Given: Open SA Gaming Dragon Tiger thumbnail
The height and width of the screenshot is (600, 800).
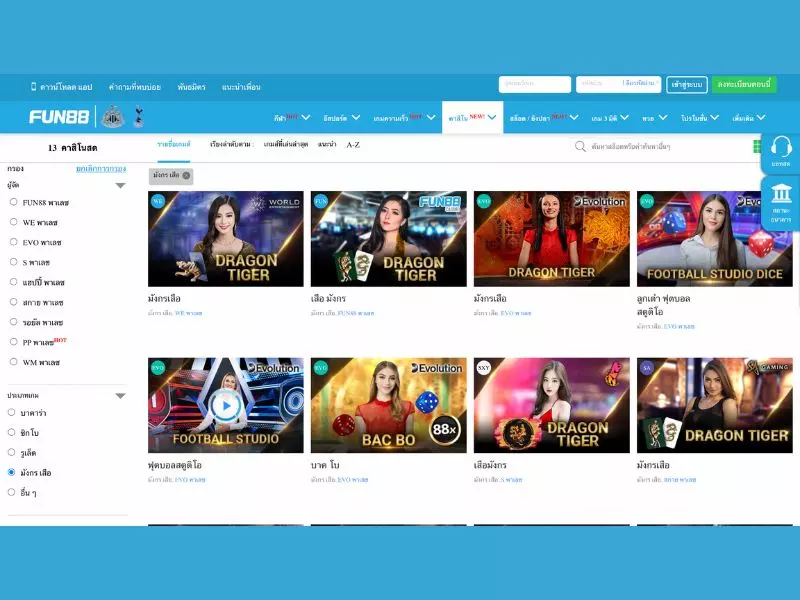Looking at the screenshot, I should pyautogui.click(x=714, y=405).
